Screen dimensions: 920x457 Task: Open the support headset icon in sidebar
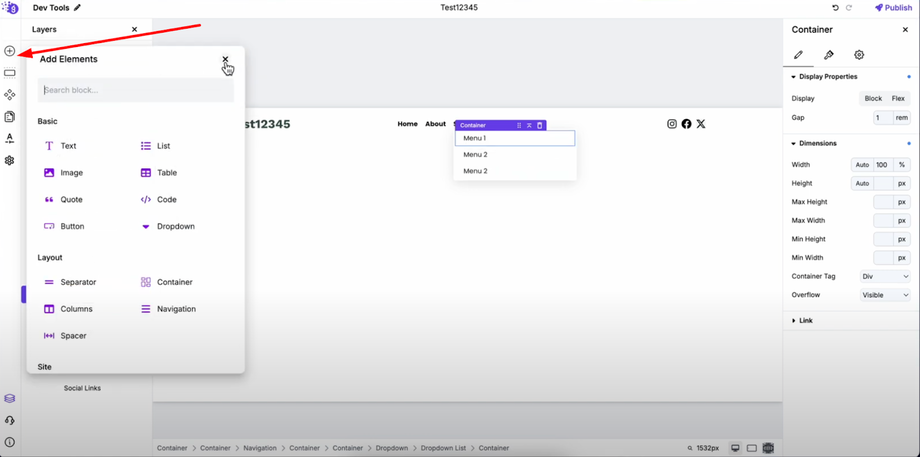[9, 420]
